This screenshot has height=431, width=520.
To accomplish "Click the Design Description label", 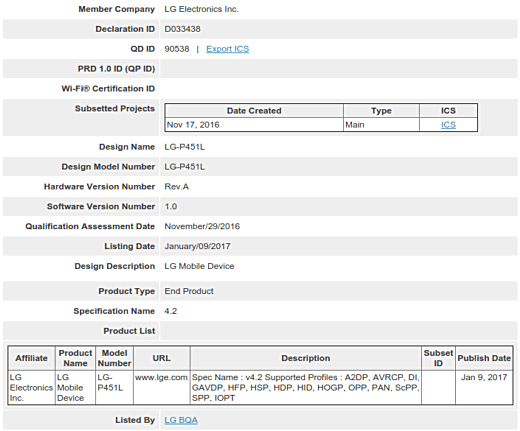I will pyautogui.click(x=115, y=266).
